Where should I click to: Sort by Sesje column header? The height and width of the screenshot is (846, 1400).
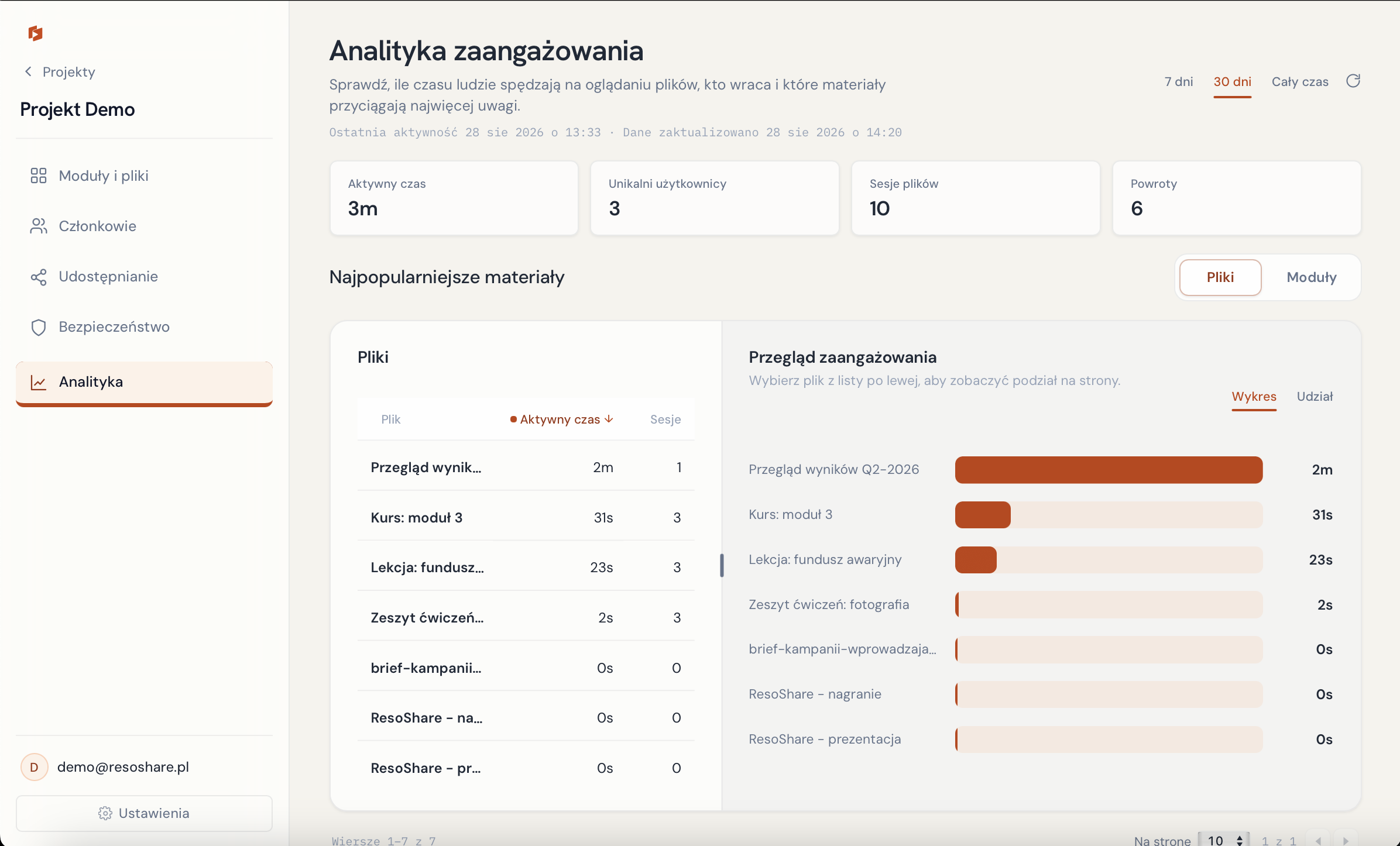665,419
